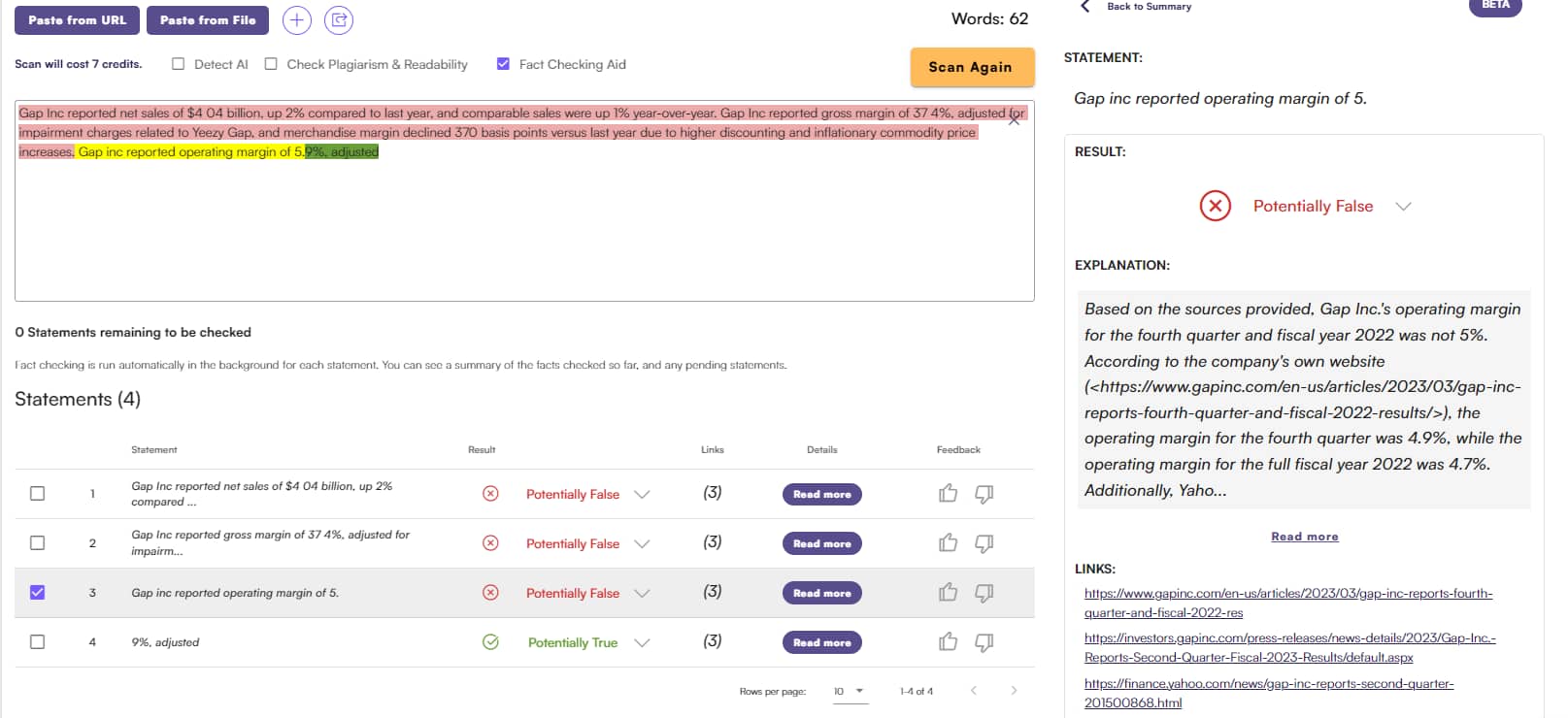Enable the Detect AI checkbox

179,64
